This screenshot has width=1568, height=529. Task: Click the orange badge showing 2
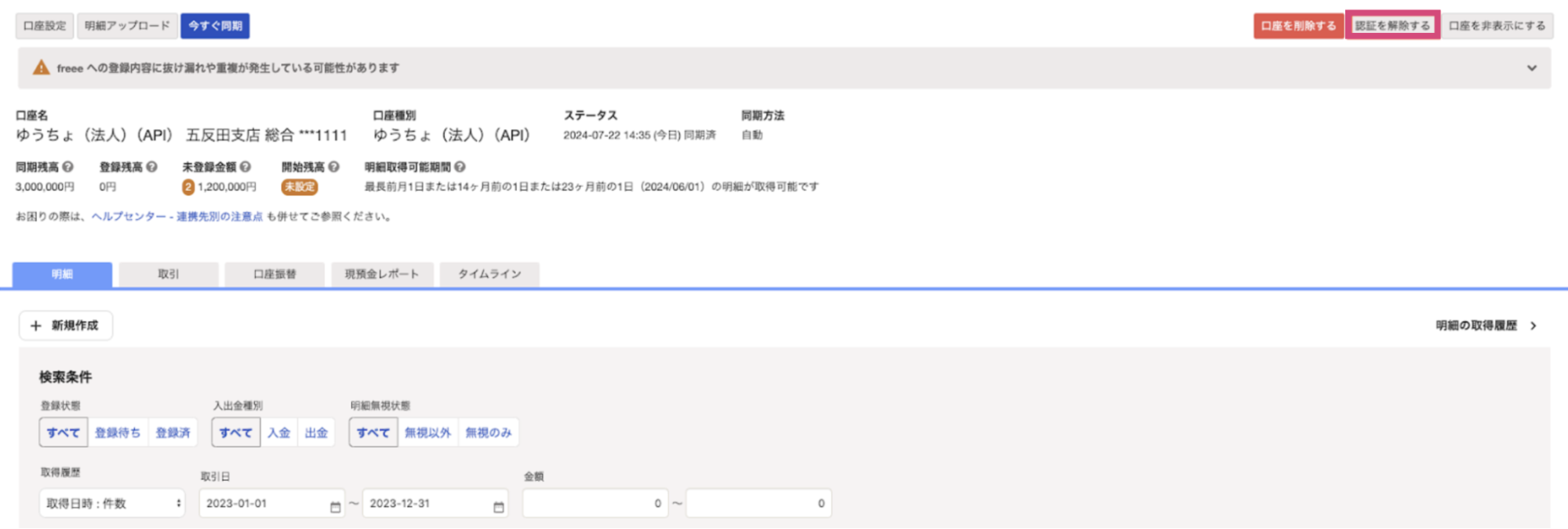(x=188, y=187)
